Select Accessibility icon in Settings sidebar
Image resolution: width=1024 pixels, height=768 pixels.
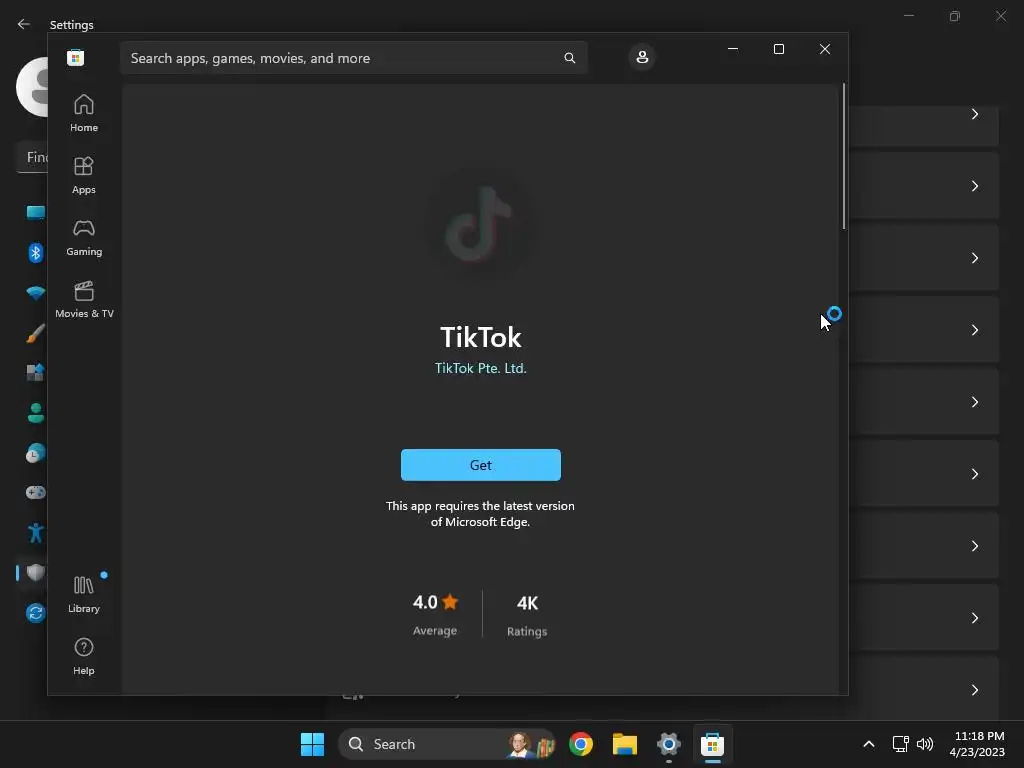point(35,533)
